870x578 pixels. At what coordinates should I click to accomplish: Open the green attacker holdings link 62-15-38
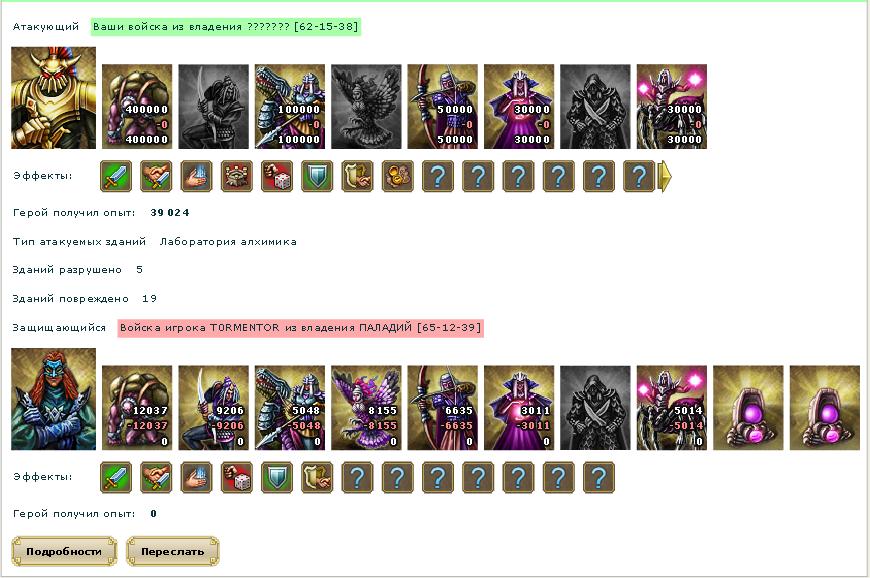[226, 27]
